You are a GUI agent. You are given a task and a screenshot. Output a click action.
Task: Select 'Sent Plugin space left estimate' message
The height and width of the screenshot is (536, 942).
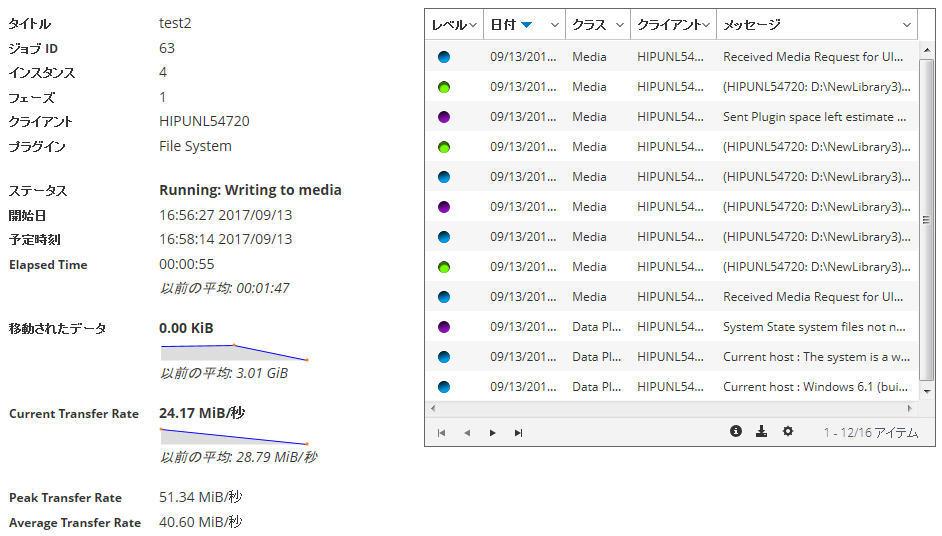(814, 117)
